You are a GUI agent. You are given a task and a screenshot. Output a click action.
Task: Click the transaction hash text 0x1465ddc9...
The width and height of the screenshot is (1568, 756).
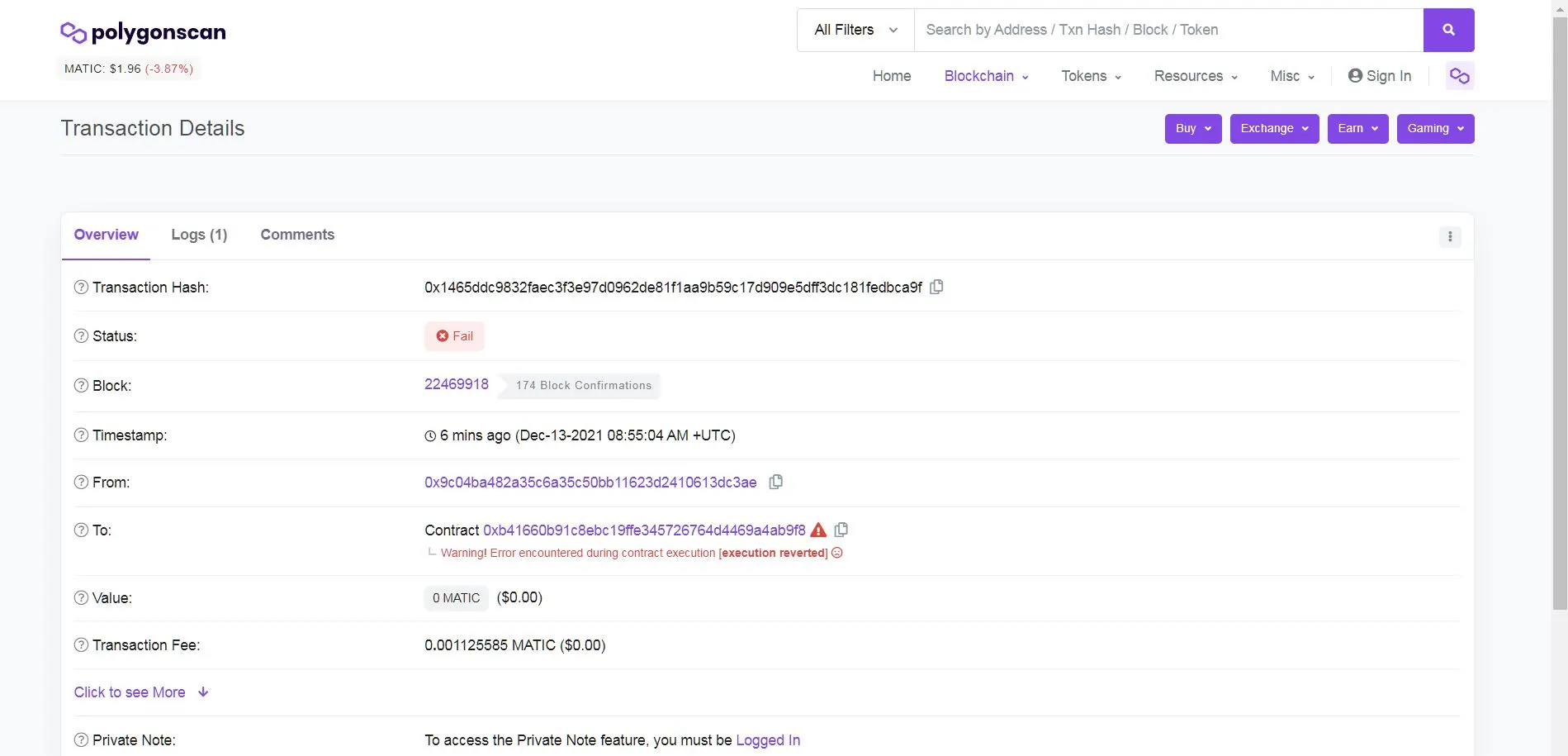coord(673,288)
